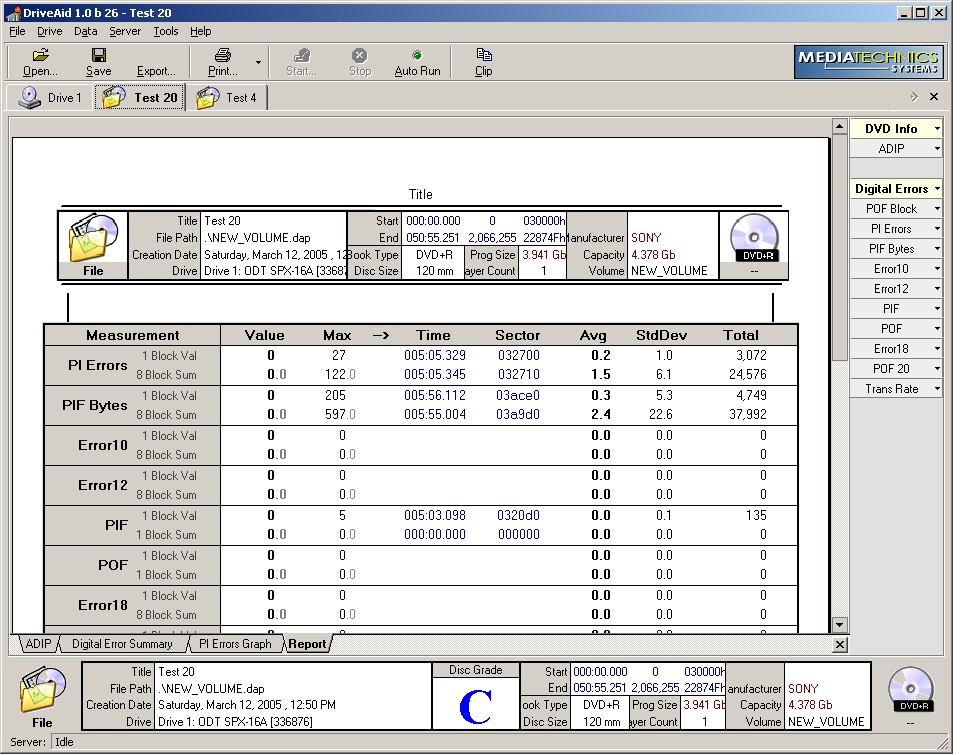The height and width of the screenshot is (754, 953).
Task: Click the File folder icon in bottom panel
Action: click(x=42, y=692)
